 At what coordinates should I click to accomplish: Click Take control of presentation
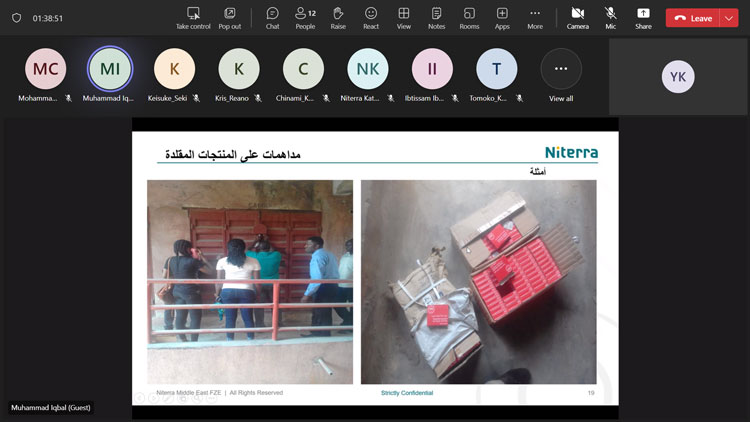[x=194, y=17]
